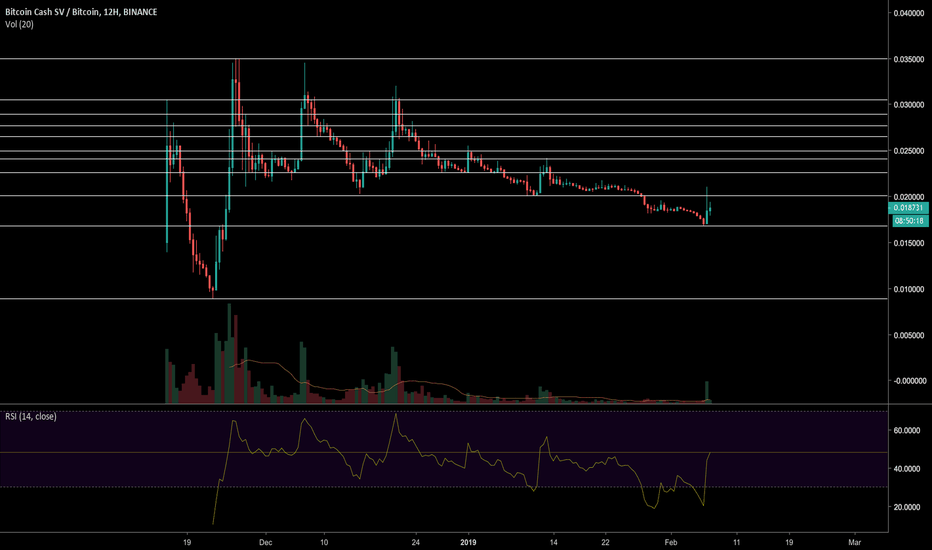The image size is (932, 550).
Task: Click the 0.025000 price axis label
Action: point(909,151)
